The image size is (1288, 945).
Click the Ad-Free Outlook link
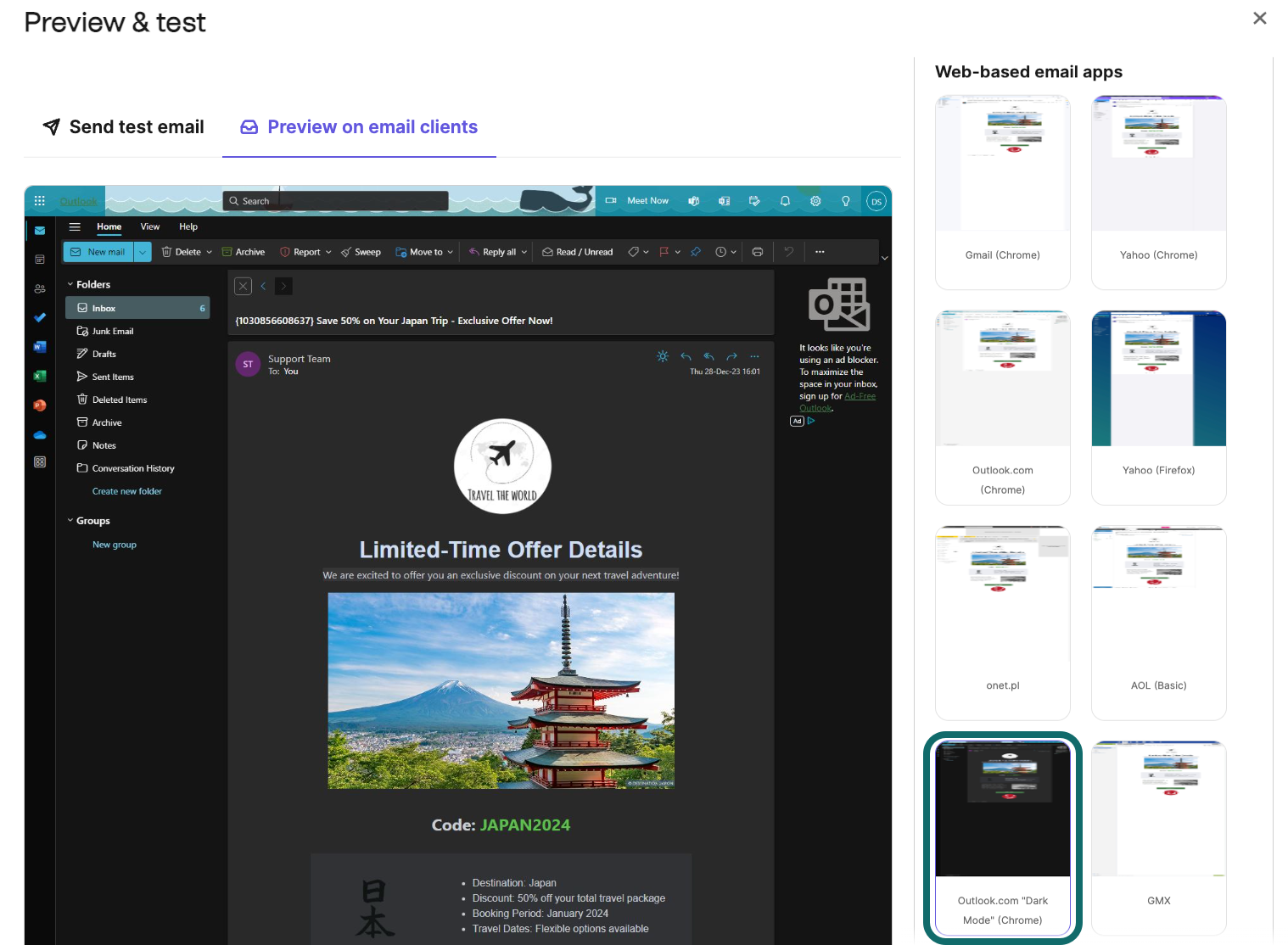pos(860,396)
